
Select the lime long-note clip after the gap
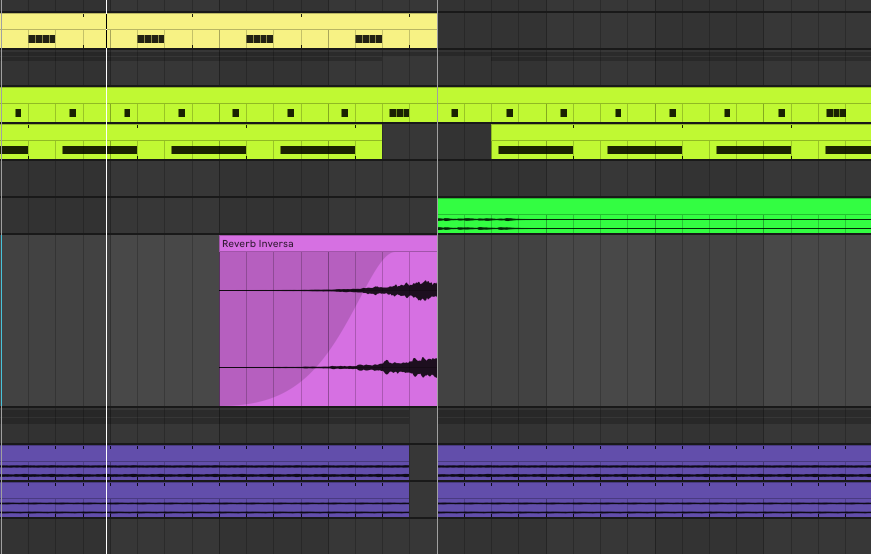coord(681,142)
